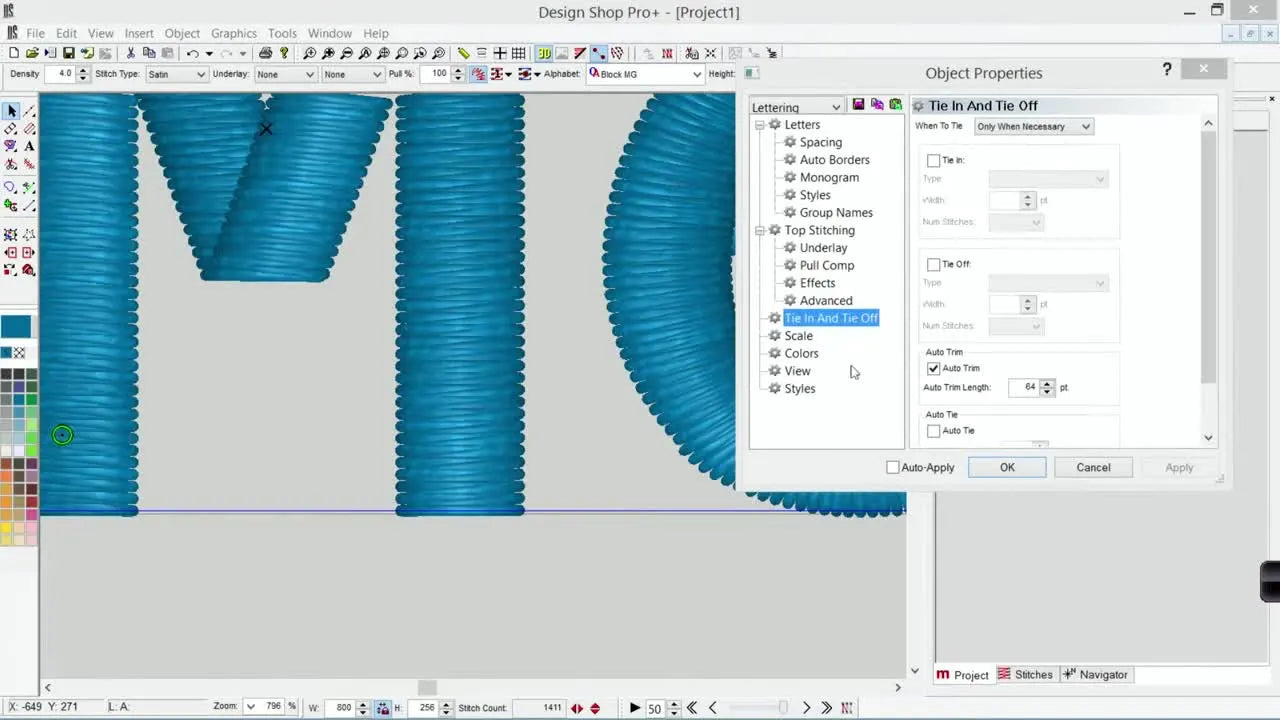Click the Zoom In magnifier icon
Viewport: 1280px width, 720px height.
tap(310, 53)
